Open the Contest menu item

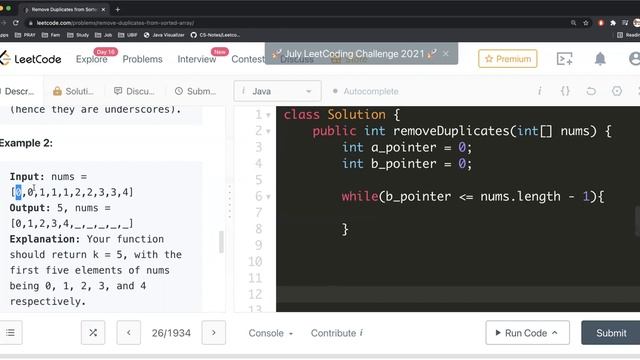pyautogui.click(x=248, y=59)
